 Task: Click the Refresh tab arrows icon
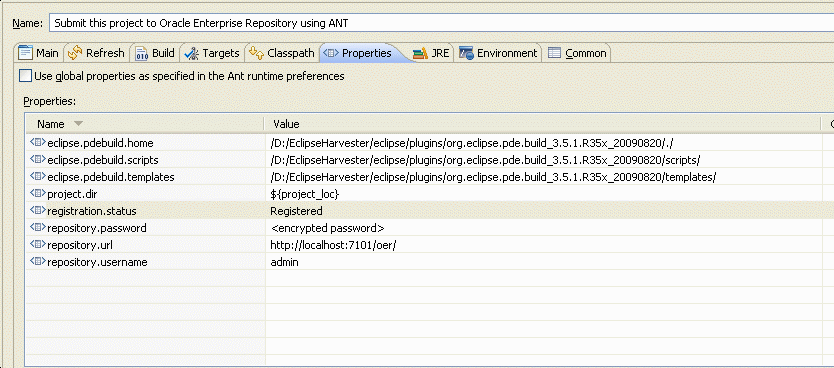(x=75, y=53)
